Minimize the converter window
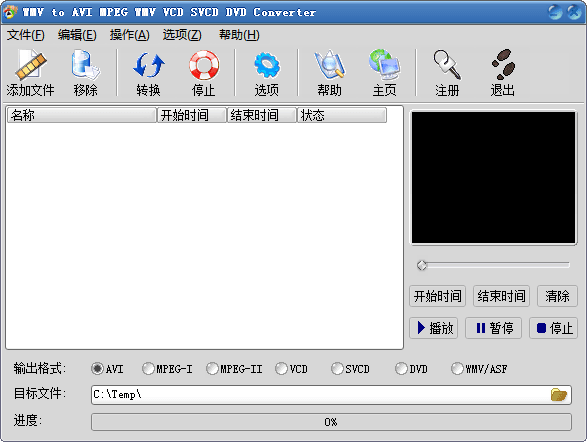This screenshot has width=587, height=442. coord(555,12)
